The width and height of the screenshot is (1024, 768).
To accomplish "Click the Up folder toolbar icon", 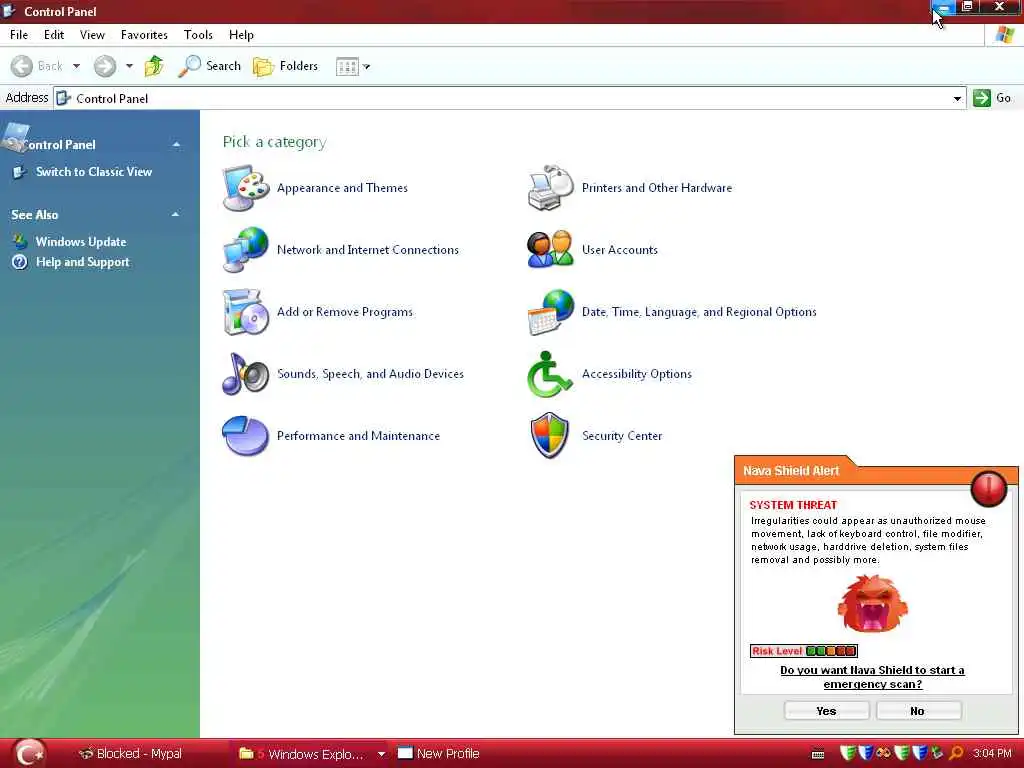I will [154, 66].
